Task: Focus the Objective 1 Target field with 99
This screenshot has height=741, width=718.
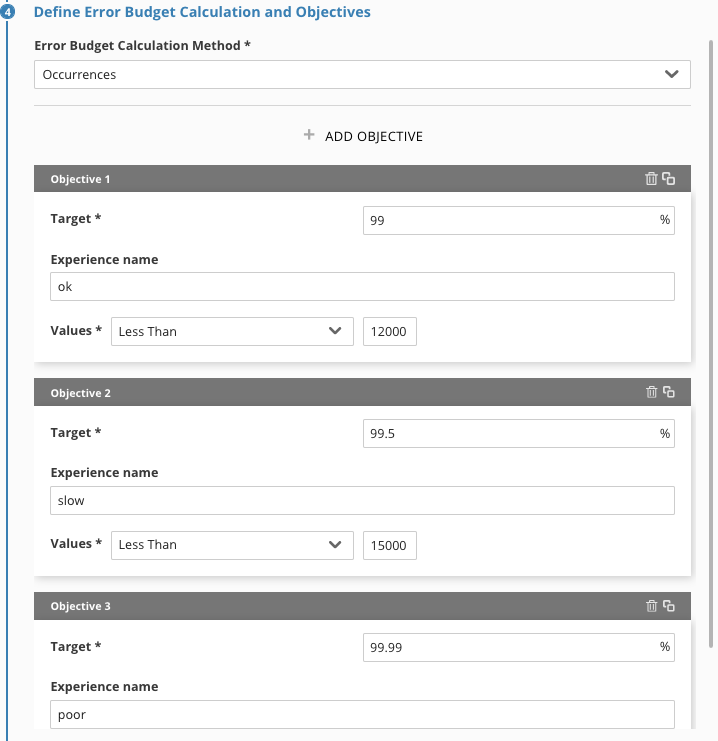Action: click(x=519, y=220)
